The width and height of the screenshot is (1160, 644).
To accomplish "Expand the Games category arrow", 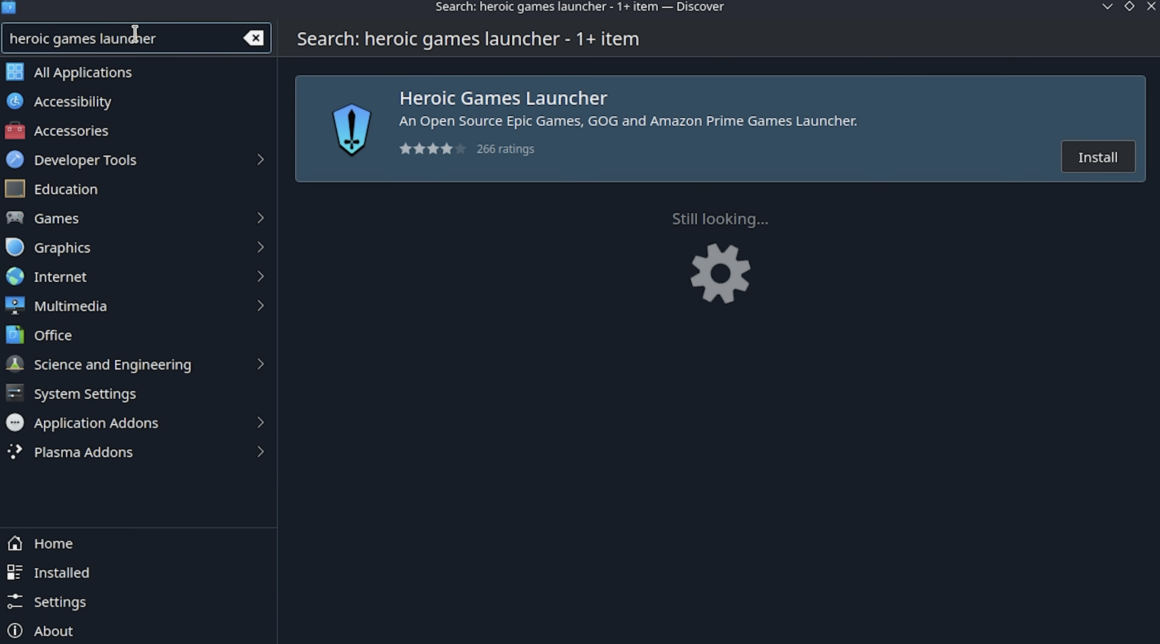I will (x=260, y=218).
